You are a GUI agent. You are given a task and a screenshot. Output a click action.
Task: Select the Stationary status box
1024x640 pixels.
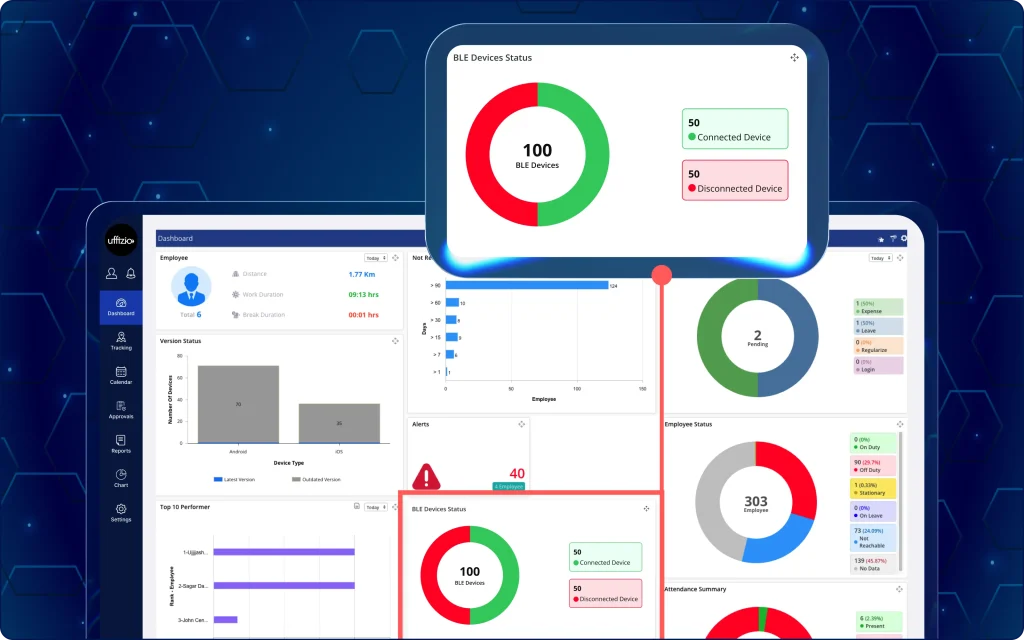point(873,488)
